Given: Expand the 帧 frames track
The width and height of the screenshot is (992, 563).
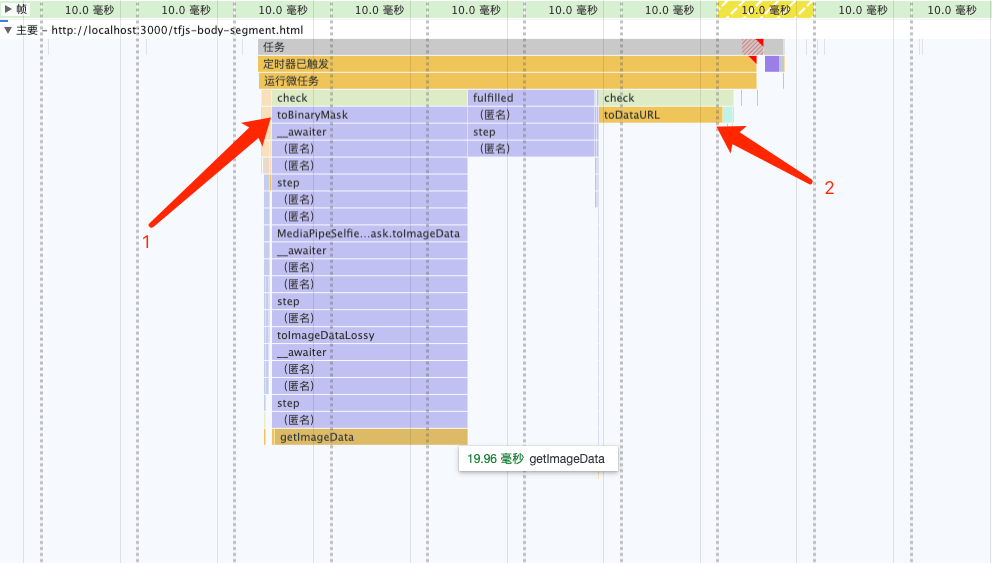Looking at the screenshot, I should coord(8,9).
